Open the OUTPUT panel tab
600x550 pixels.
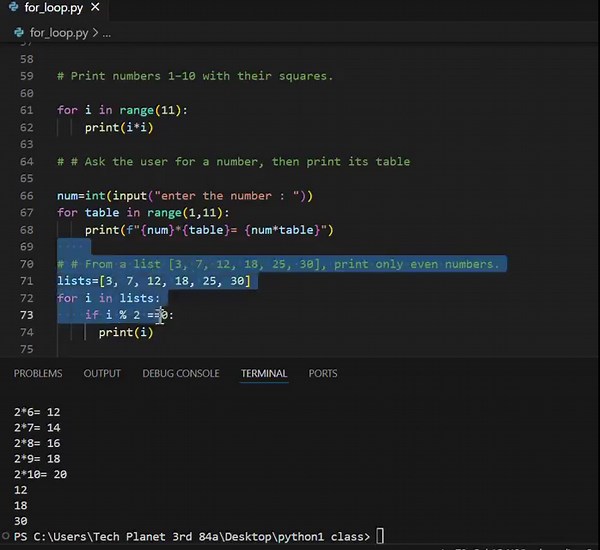tap(102, 373)
